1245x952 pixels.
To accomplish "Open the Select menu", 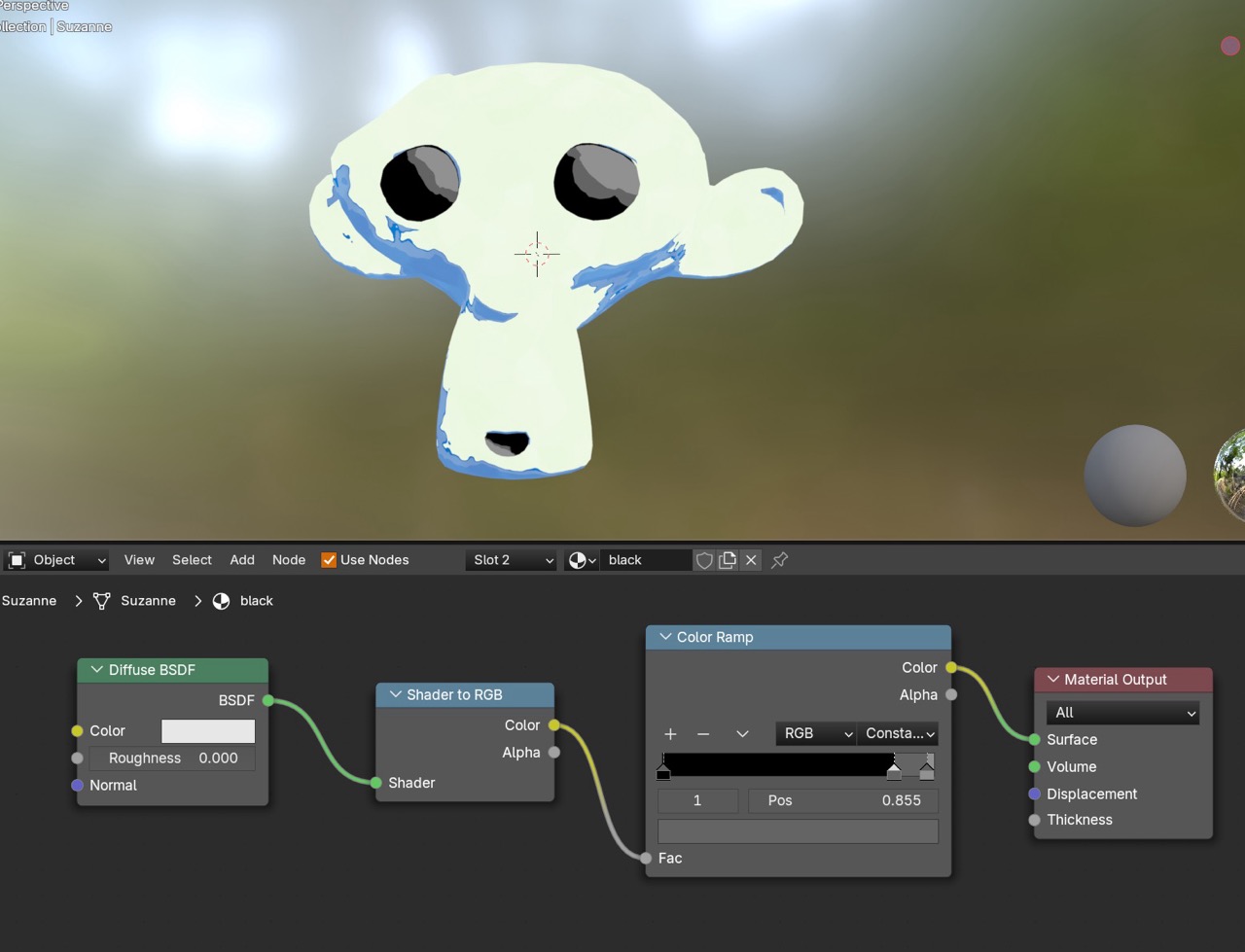I will point(192,560).
